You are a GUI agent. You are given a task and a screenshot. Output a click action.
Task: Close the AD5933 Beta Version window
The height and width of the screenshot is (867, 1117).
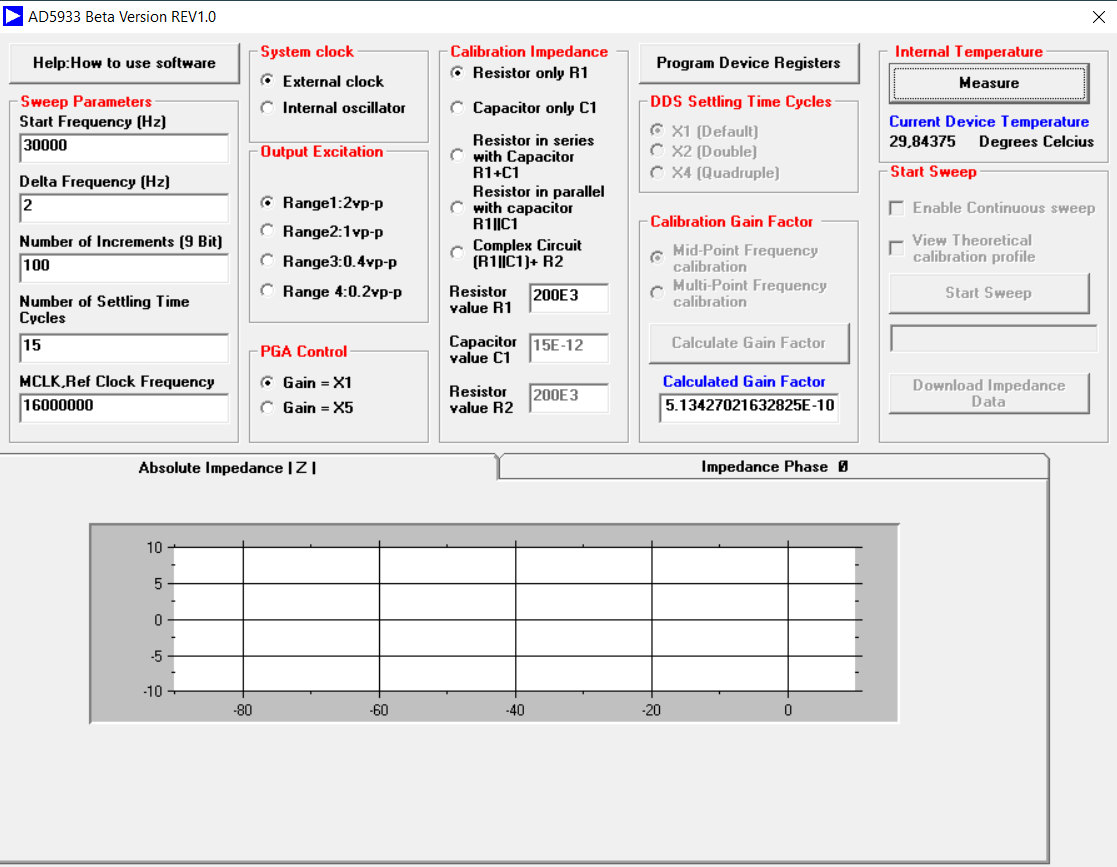click(x=1098, y=17)
